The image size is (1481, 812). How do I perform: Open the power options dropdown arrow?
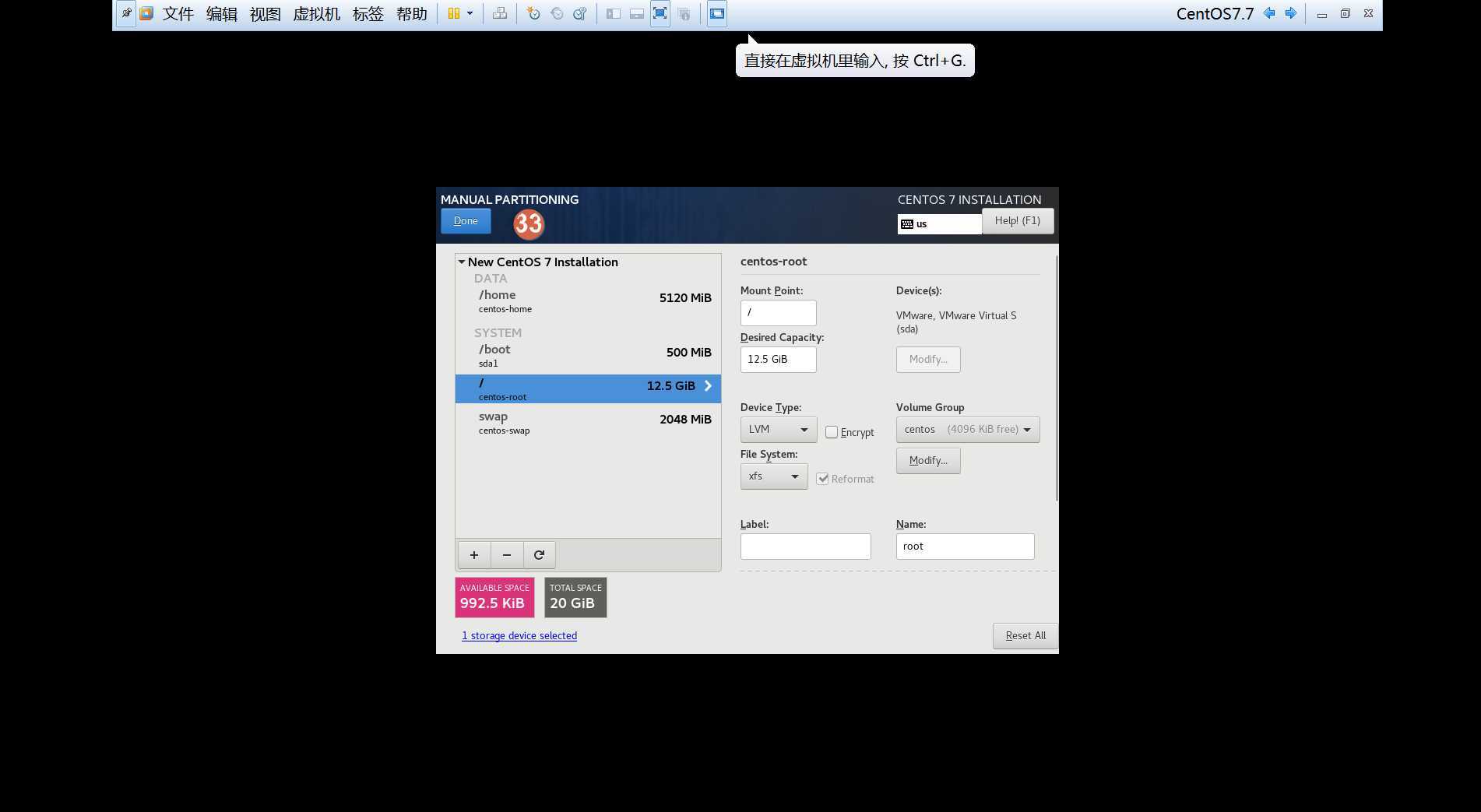click(470, 13)
